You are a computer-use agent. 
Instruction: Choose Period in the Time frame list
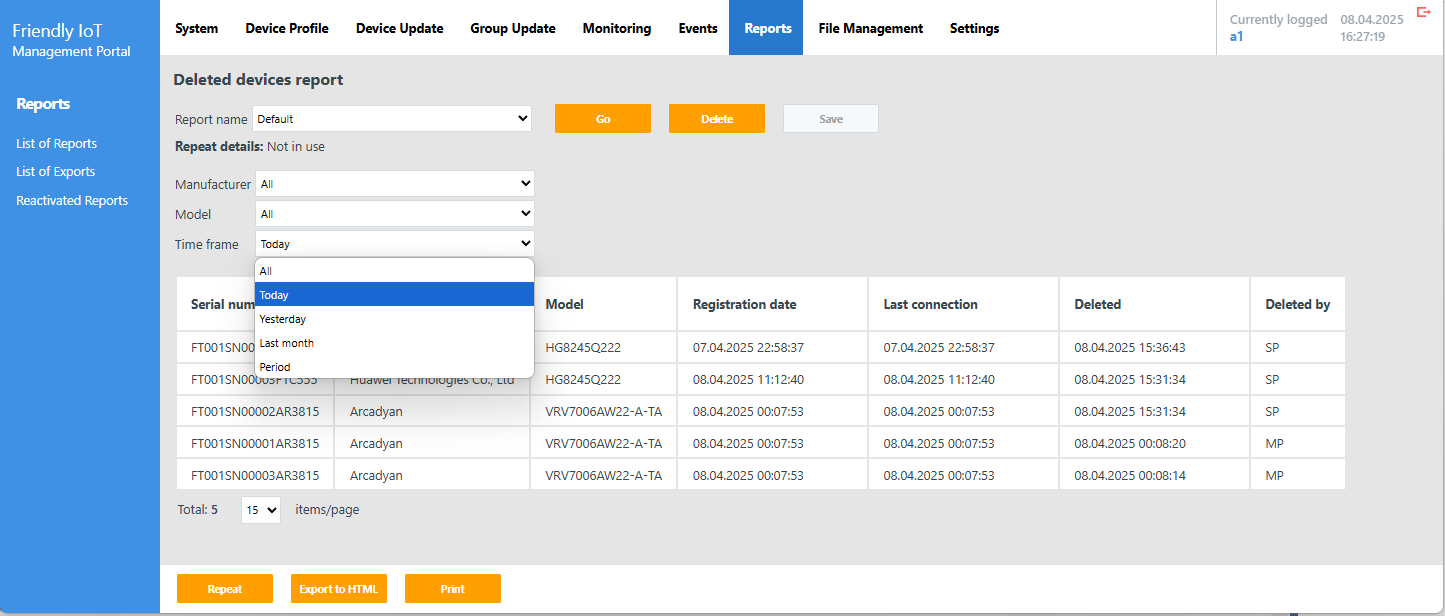(x=395, y=367)
